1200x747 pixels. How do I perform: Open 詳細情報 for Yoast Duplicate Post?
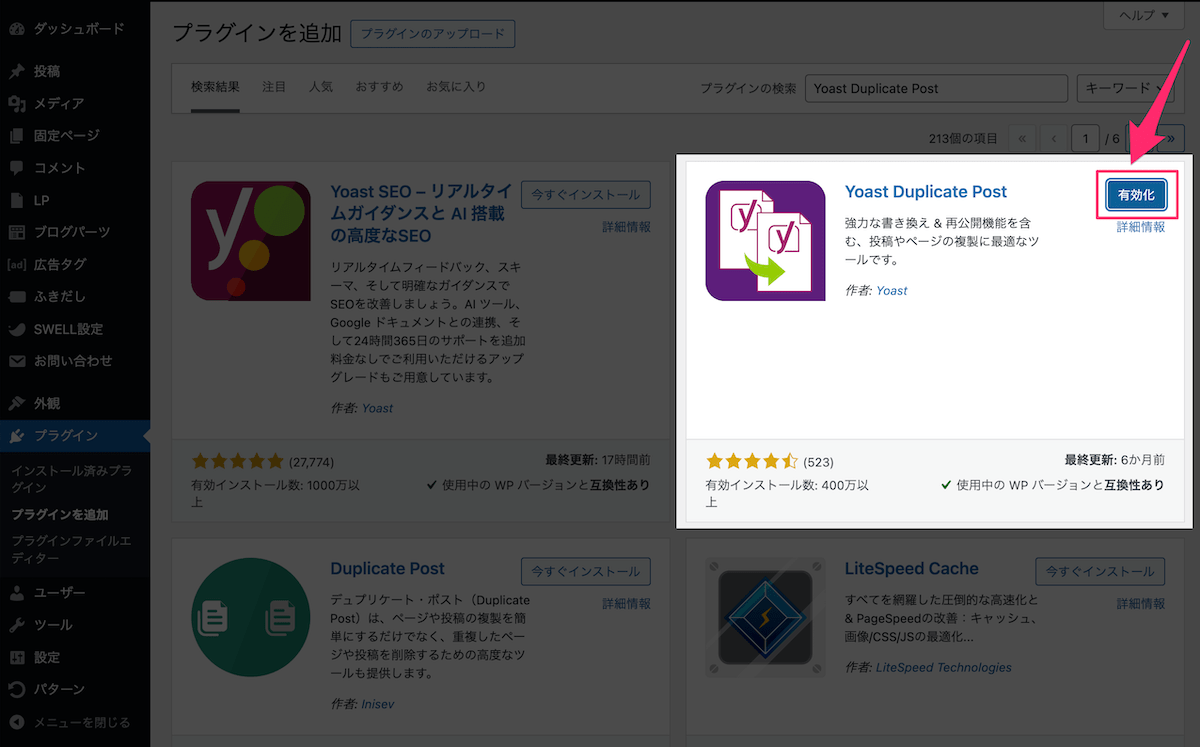1140,227
